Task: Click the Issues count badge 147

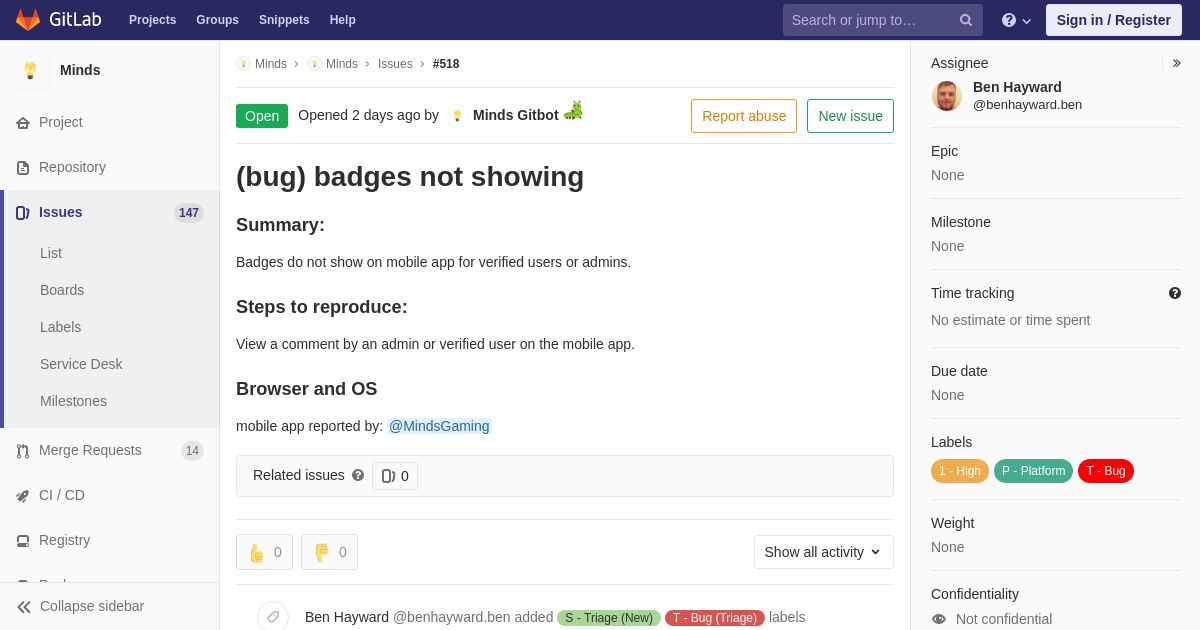Action: pos(189,213)
